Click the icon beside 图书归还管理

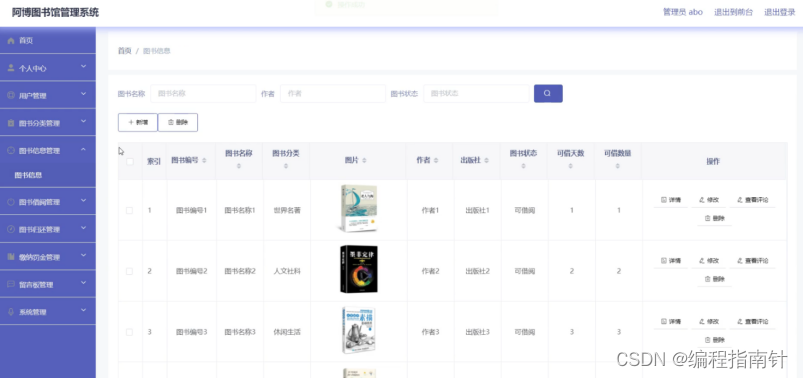coord(11,229)
